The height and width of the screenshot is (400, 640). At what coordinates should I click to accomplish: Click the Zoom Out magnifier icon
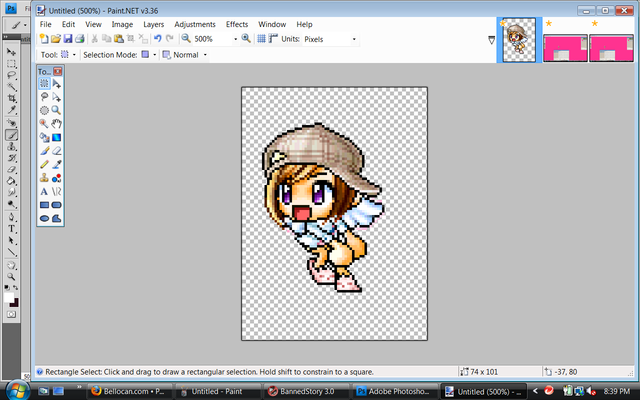[x=186, y=38]
